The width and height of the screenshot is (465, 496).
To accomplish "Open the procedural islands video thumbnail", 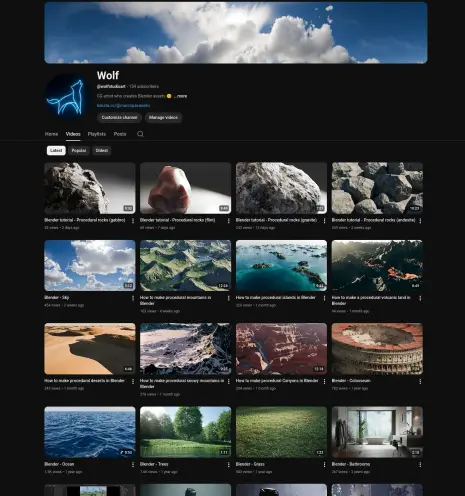I will [281, 265].
